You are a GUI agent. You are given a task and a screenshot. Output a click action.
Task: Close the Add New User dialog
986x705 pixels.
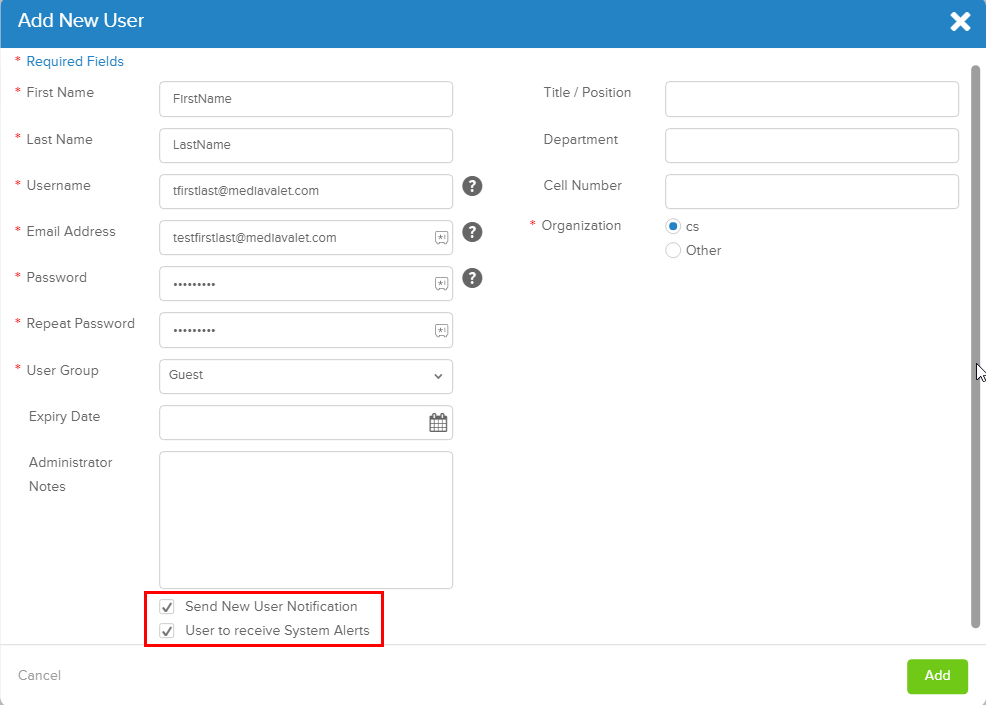960,21
